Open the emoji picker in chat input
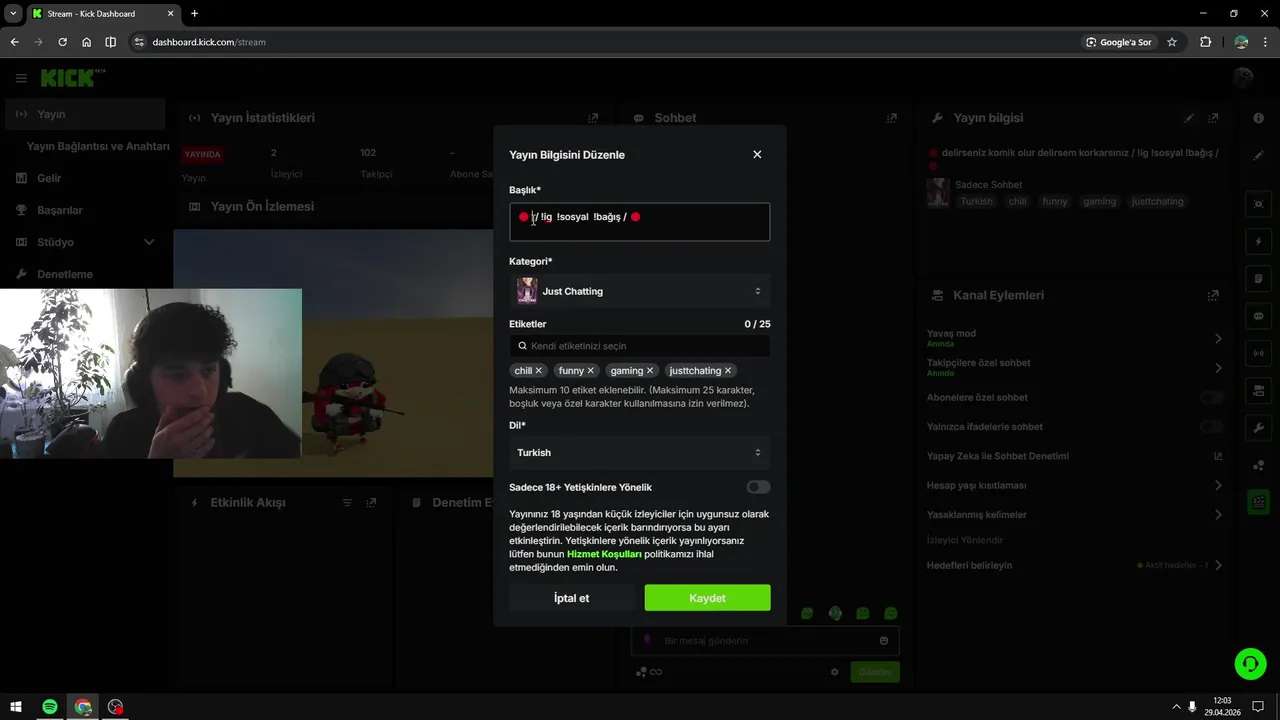The image size is (1280, 720). [884, 641]
